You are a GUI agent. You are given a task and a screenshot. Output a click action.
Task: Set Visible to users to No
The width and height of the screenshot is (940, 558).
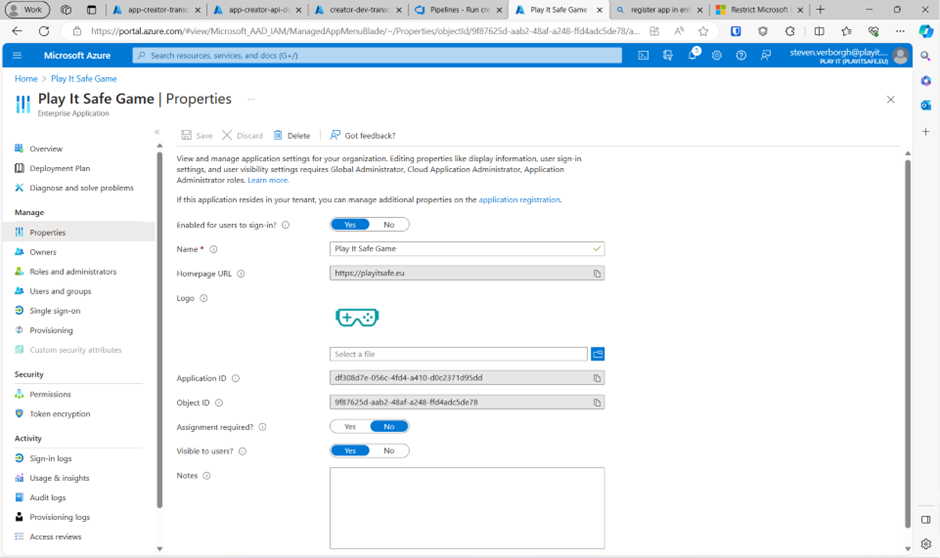tap(389, 451)
